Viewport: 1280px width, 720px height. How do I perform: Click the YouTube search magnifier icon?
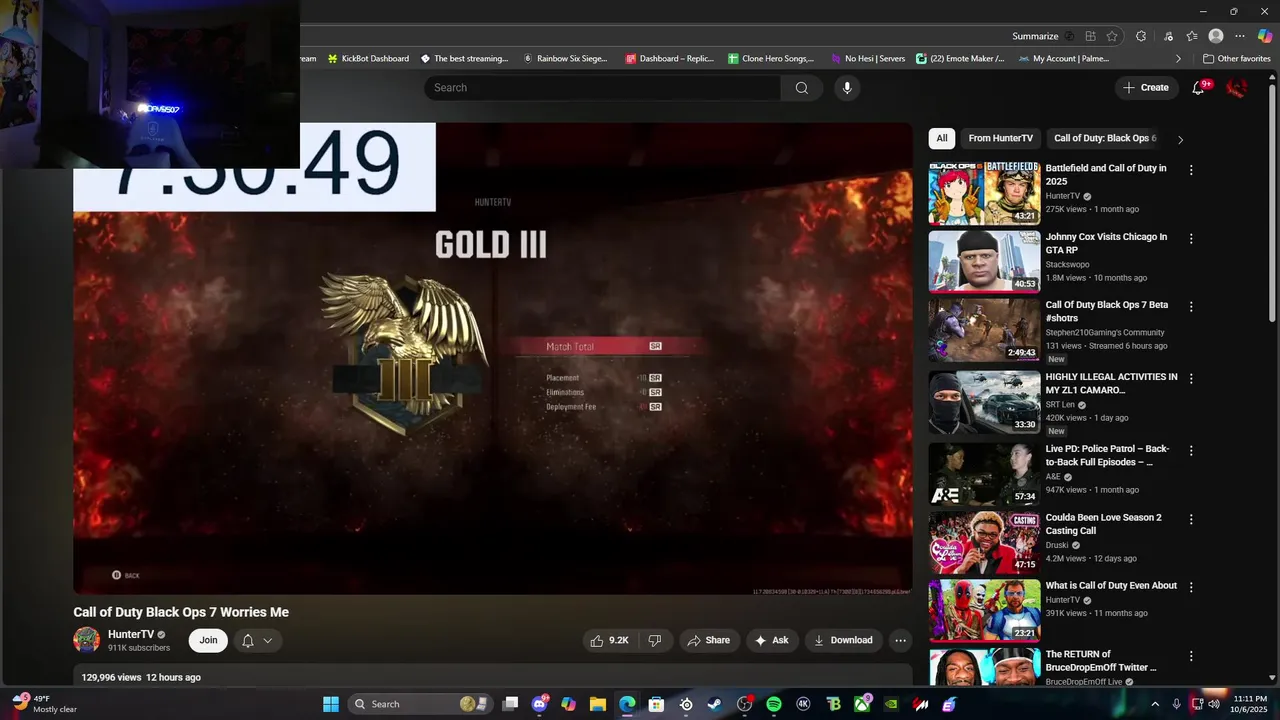pos(801,88)
